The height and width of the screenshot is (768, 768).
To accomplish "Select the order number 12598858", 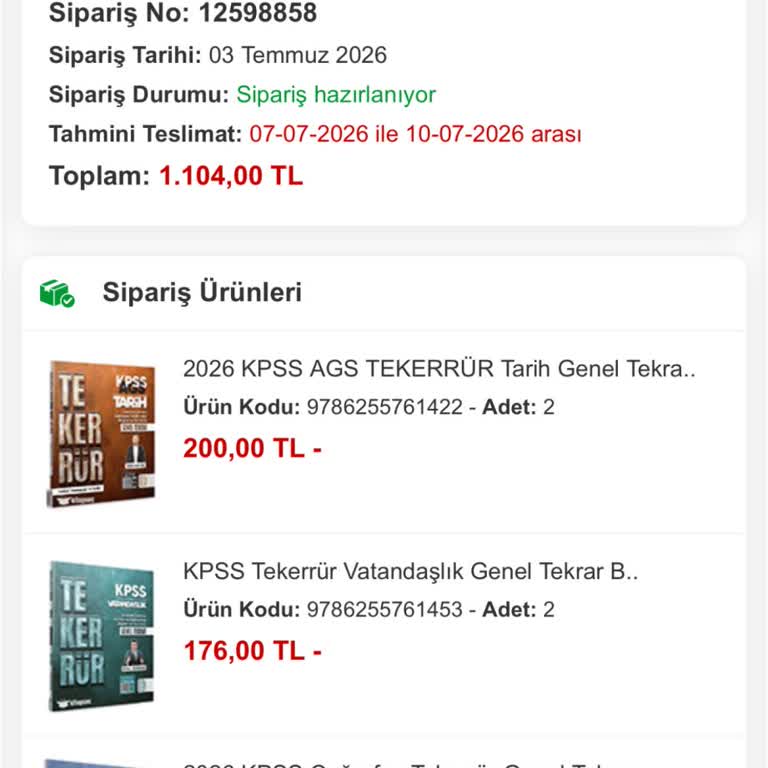I will (258, 13).
